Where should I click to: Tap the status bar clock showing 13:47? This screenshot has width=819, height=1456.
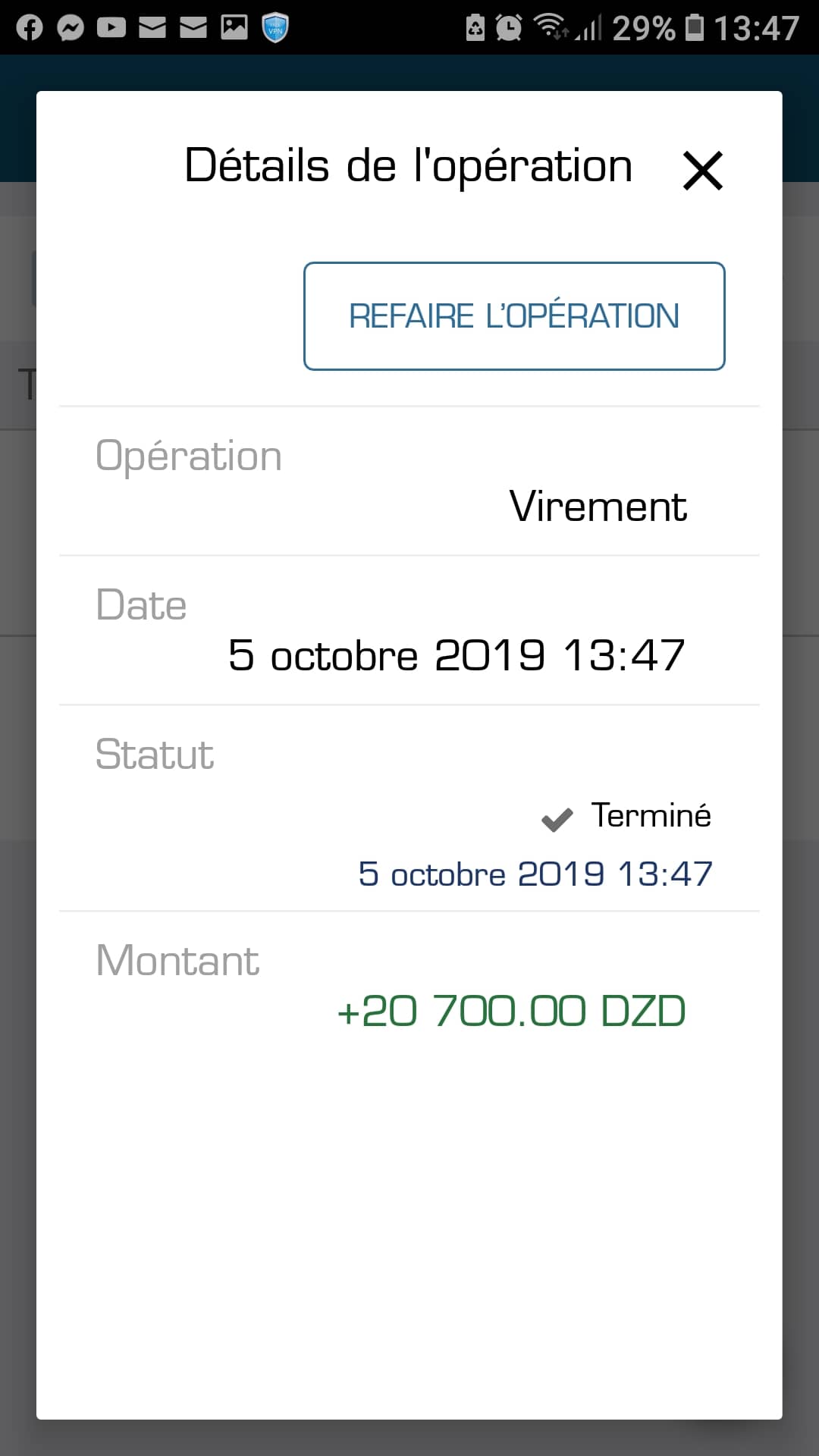(x=756, y=29)
